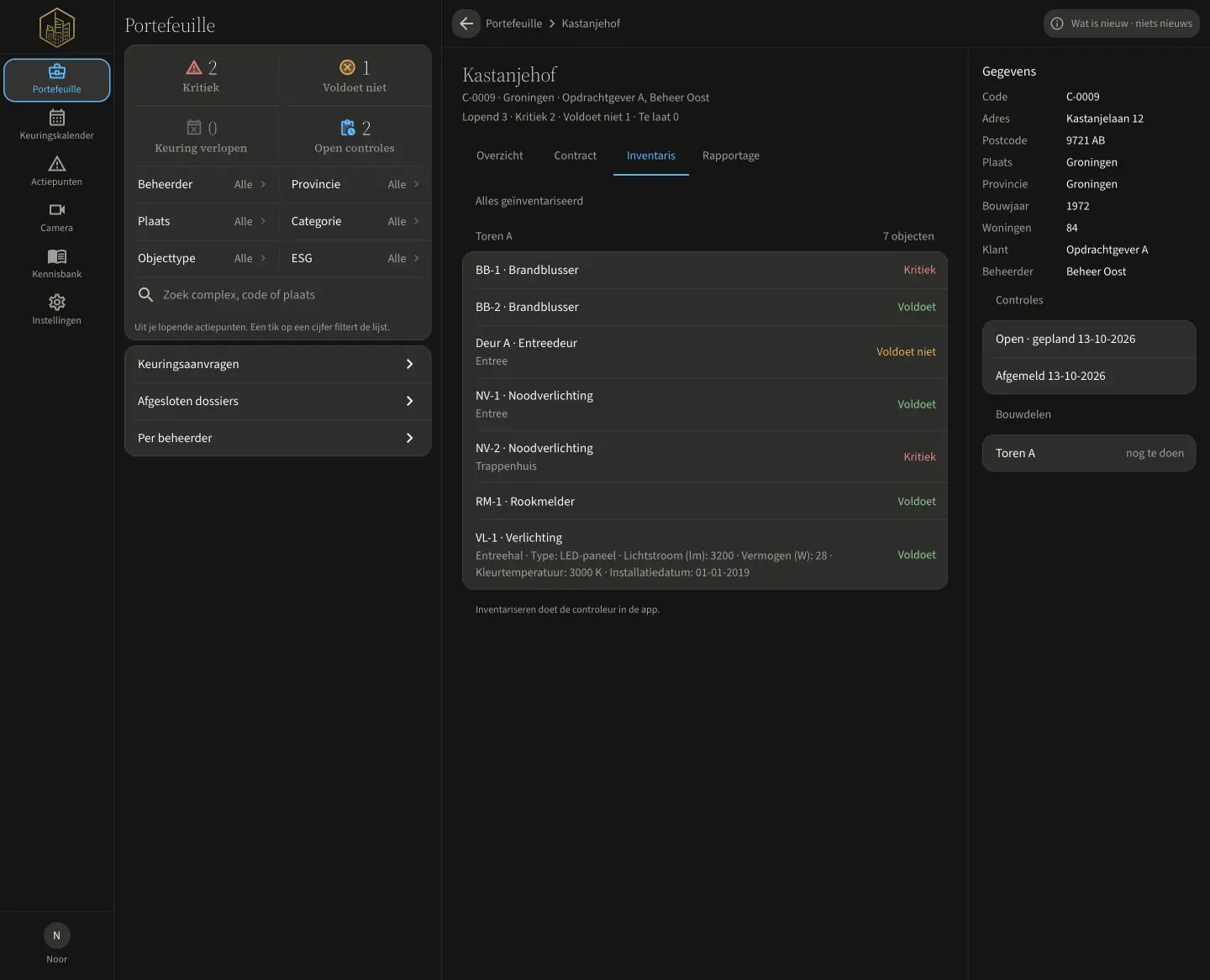
Task: Open the Provincie filter dropdown
Action: [x=355, y=184]
